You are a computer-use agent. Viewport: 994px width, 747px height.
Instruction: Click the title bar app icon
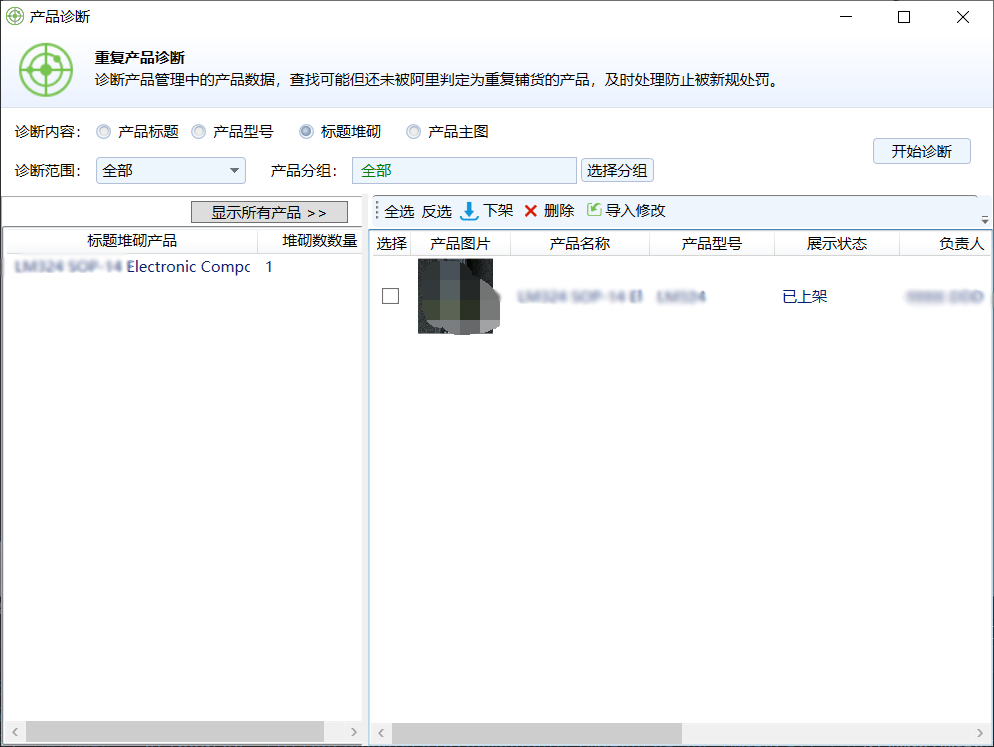click(15, 16)
